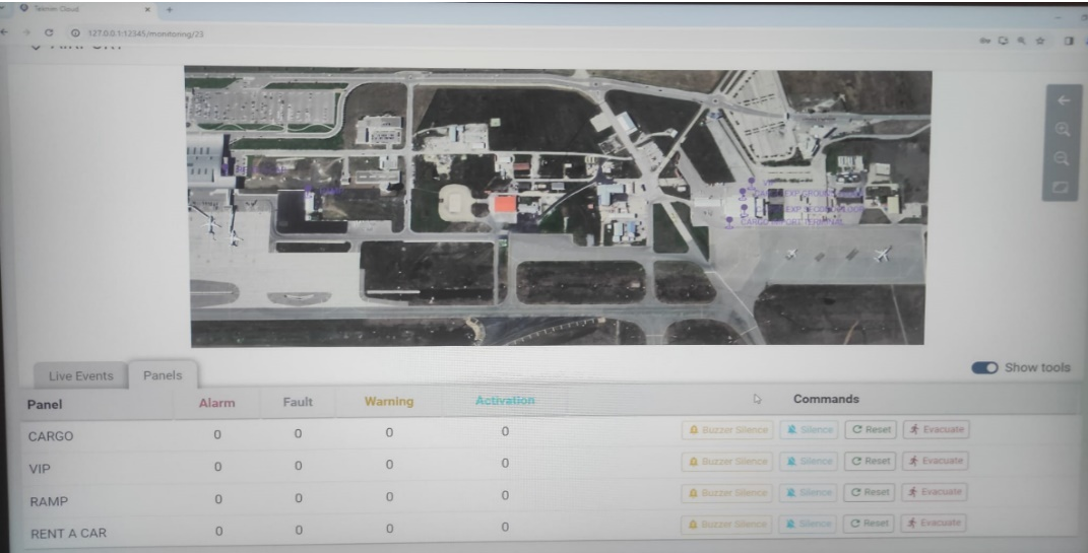
Task: Click the back arrow in the map toolbar
Action: pyautogui.click(x=1062, y=100)
